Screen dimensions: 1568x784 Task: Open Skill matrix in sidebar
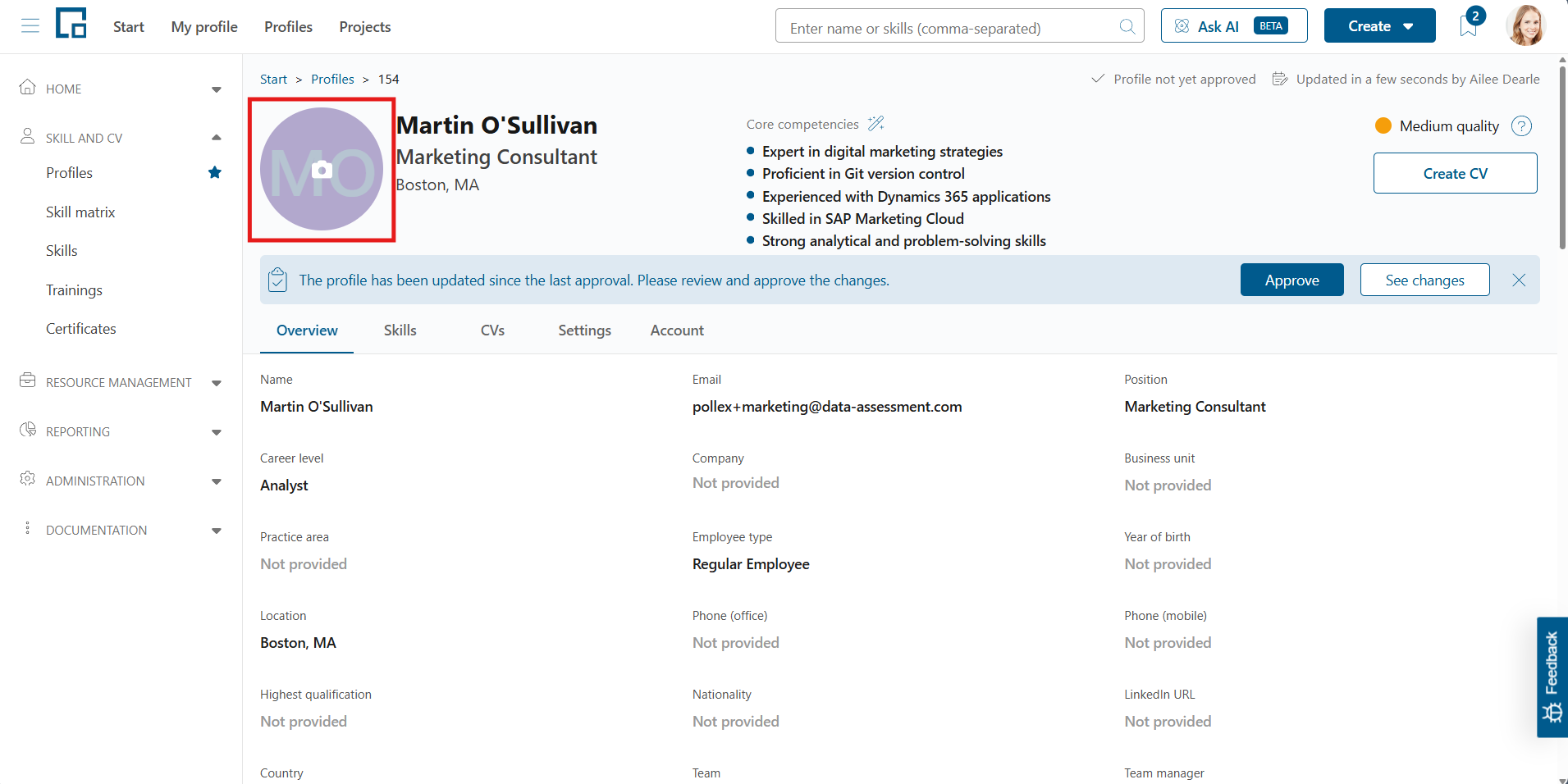coord(80,212)
